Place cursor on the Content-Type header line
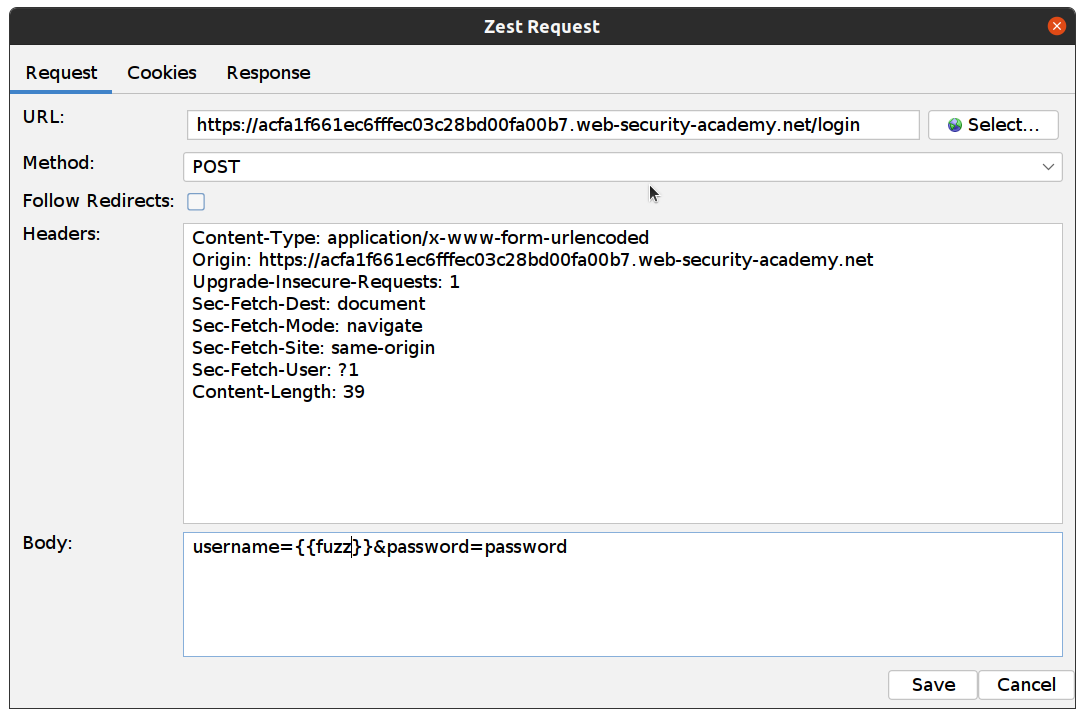The height and width of the screenshot is (718, 1085). [x=420, y=238]
